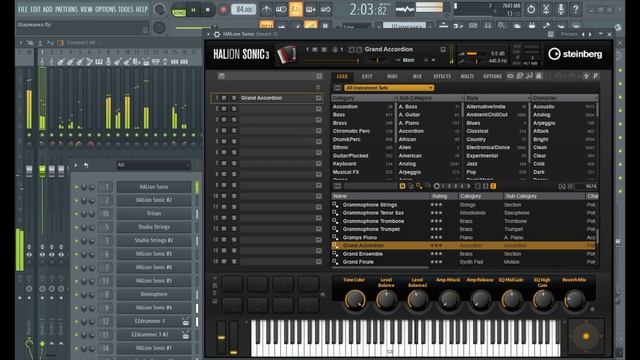640x360 pixels.
Task: Click the undo history clock icon in toolbar
Action: coord(531,9)
